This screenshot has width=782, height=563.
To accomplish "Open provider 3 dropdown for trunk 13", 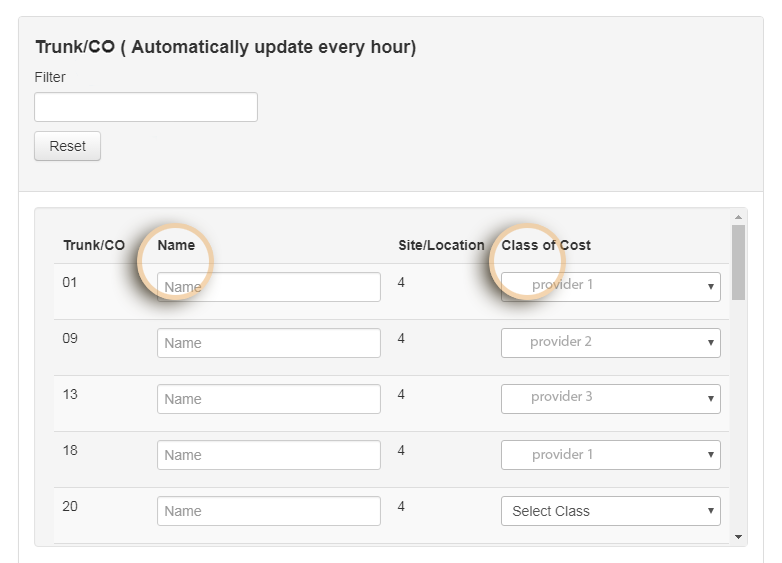I will point(610,399).
